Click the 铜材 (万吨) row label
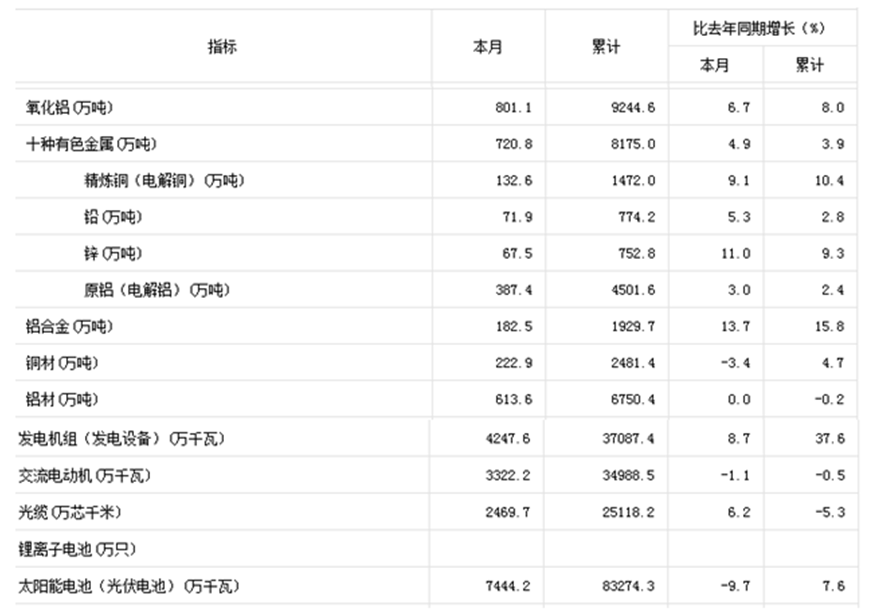The image size is (869, 614). click(x=62, y=363)
